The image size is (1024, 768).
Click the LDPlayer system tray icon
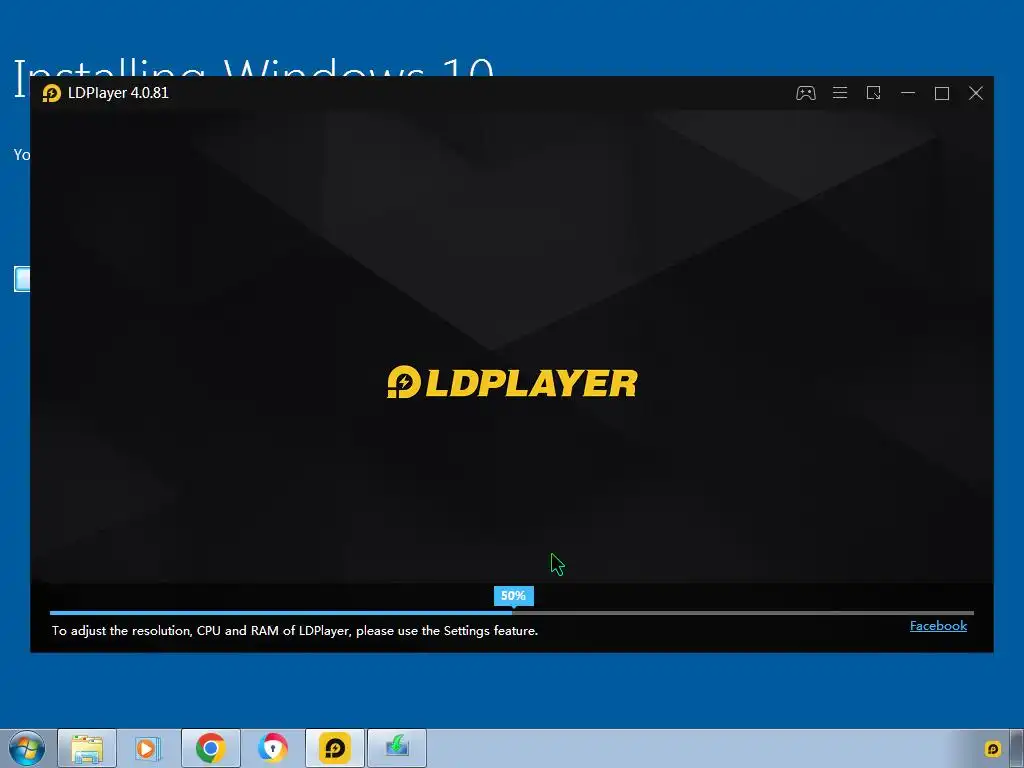click(x=993, y=749)
